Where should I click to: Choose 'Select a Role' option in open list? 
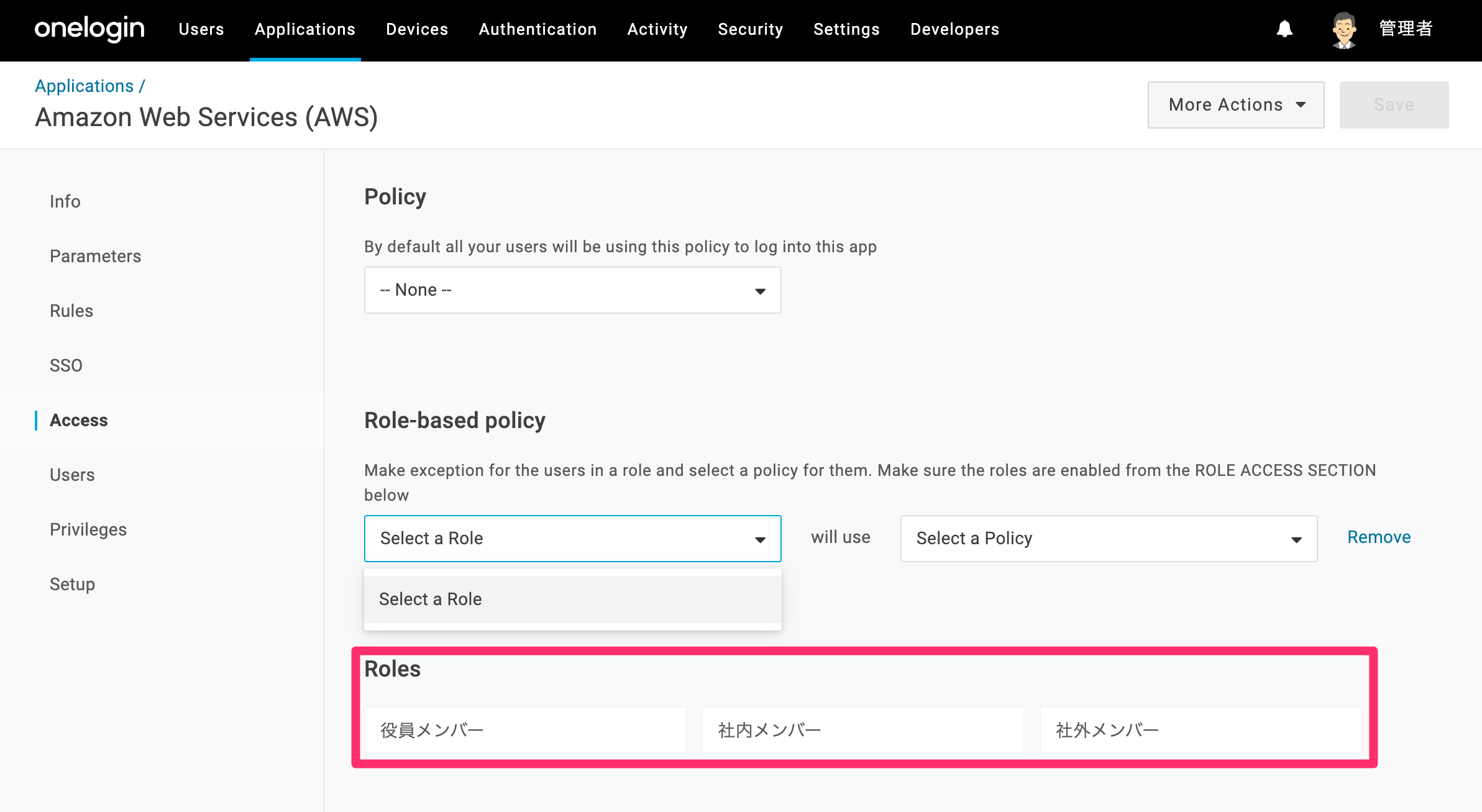(572, 599)
